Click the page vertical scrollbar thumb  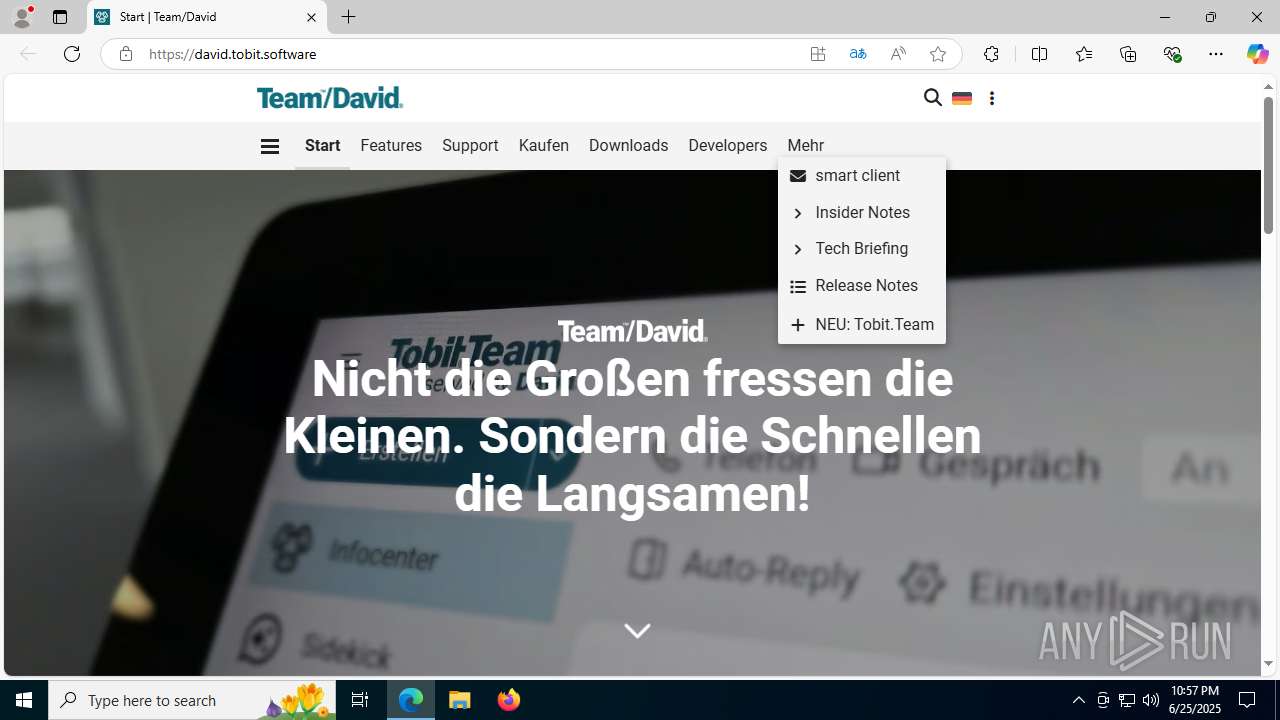pos(1268,166)
